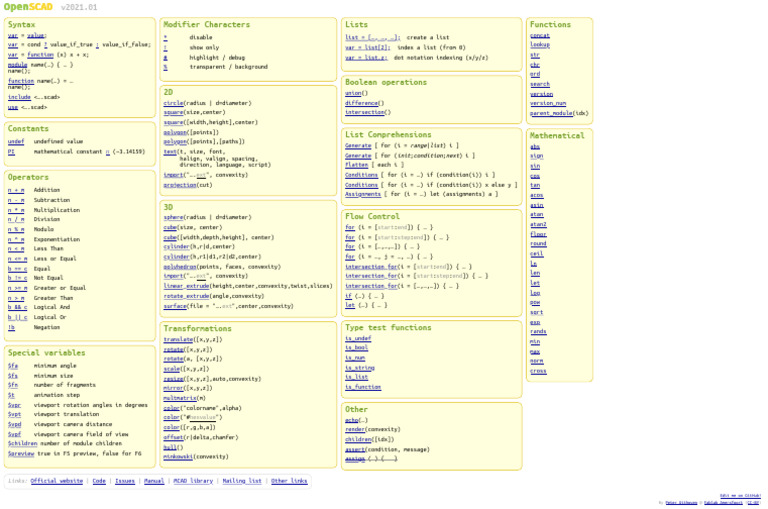
Task: Click the text link in 2D section
Action: coord(170,152)
